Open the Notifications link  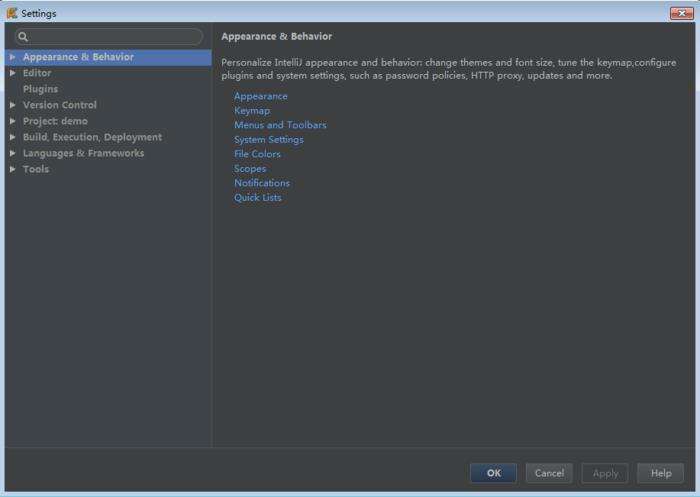pos(262,183)
